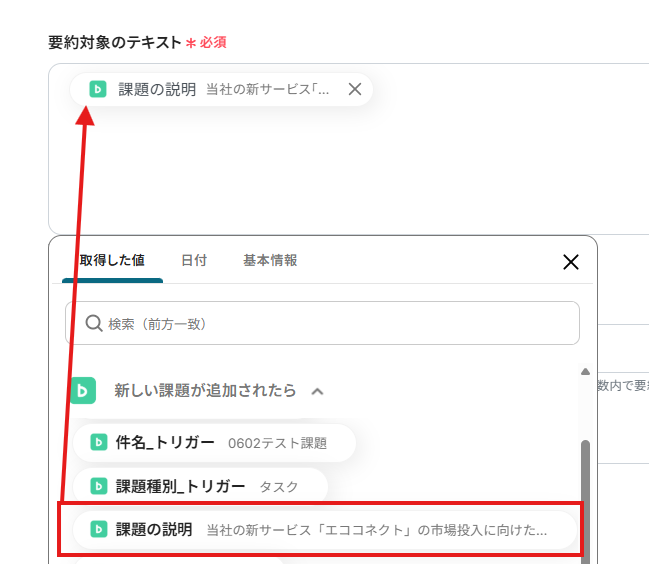Open the 日付 tab

click(x=194, y=260)
